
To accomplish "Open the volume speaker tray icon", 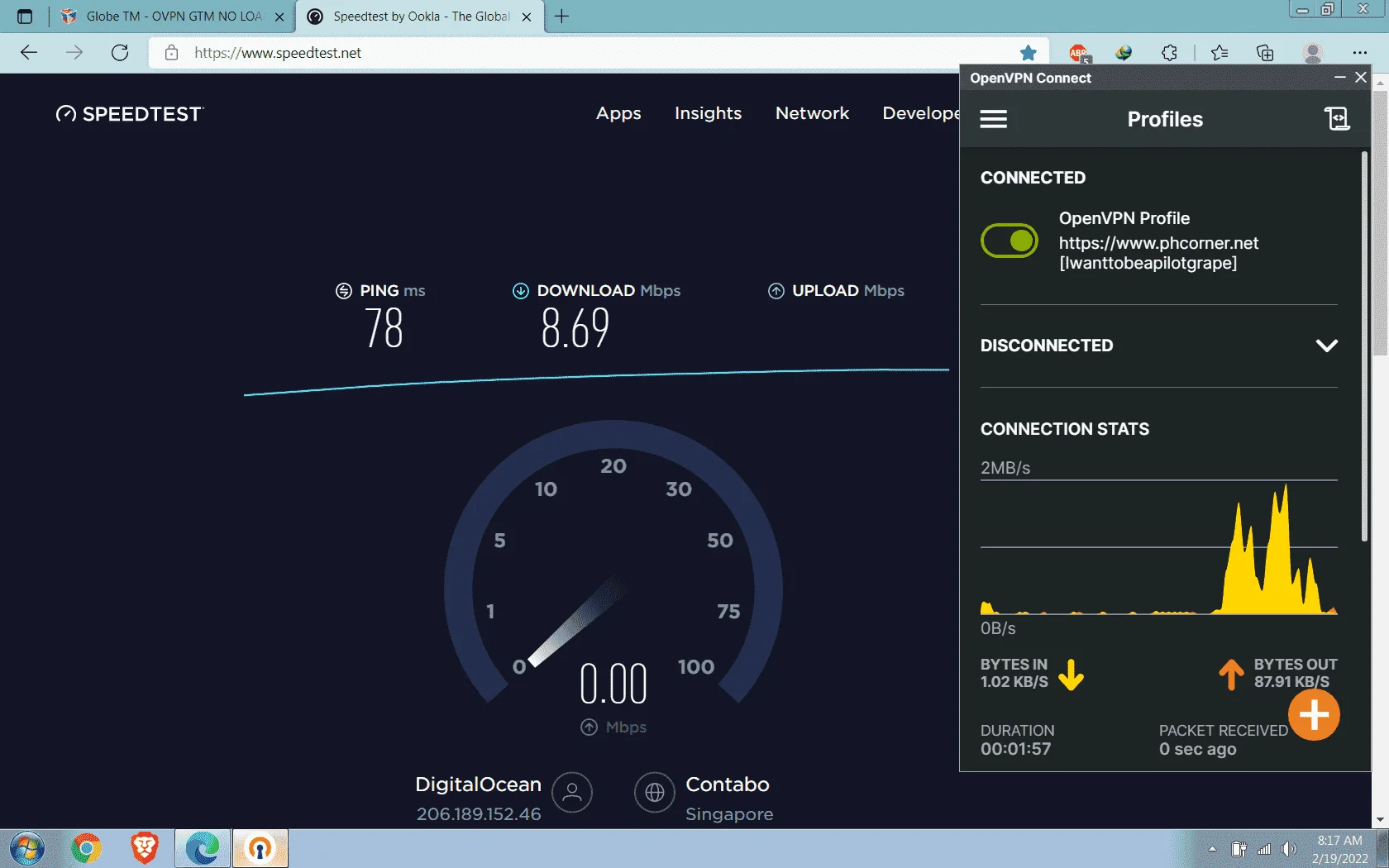I will pyautogui.click(x=1289, y=849).
